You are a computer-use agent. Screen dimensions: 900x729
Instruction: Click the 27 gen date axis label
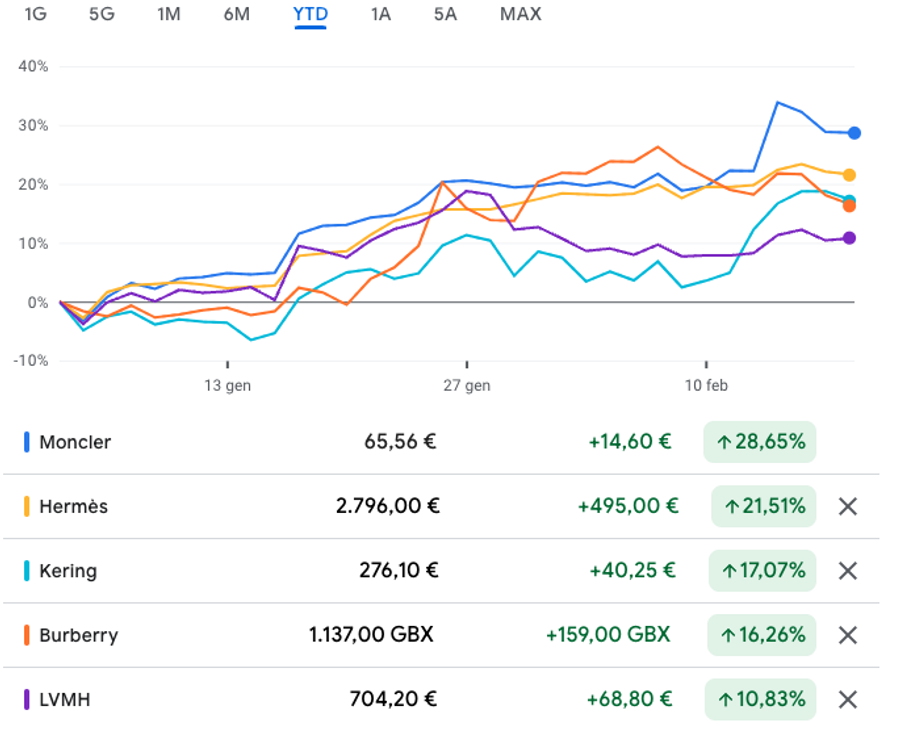click(x=467, y=385)
